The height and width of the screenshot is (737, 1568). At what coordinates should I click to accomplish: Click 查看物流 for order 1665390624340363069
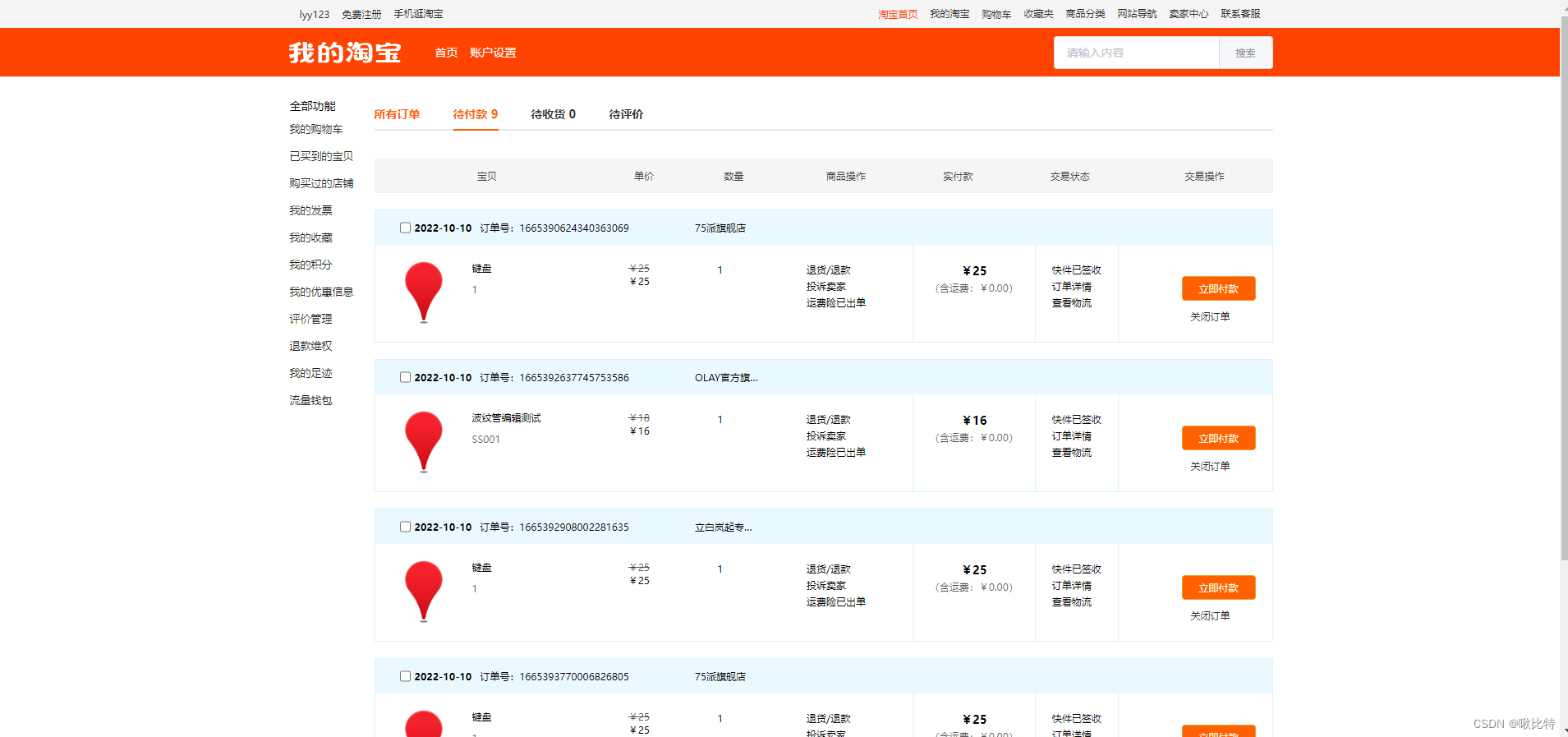(x=1072, y=303)
